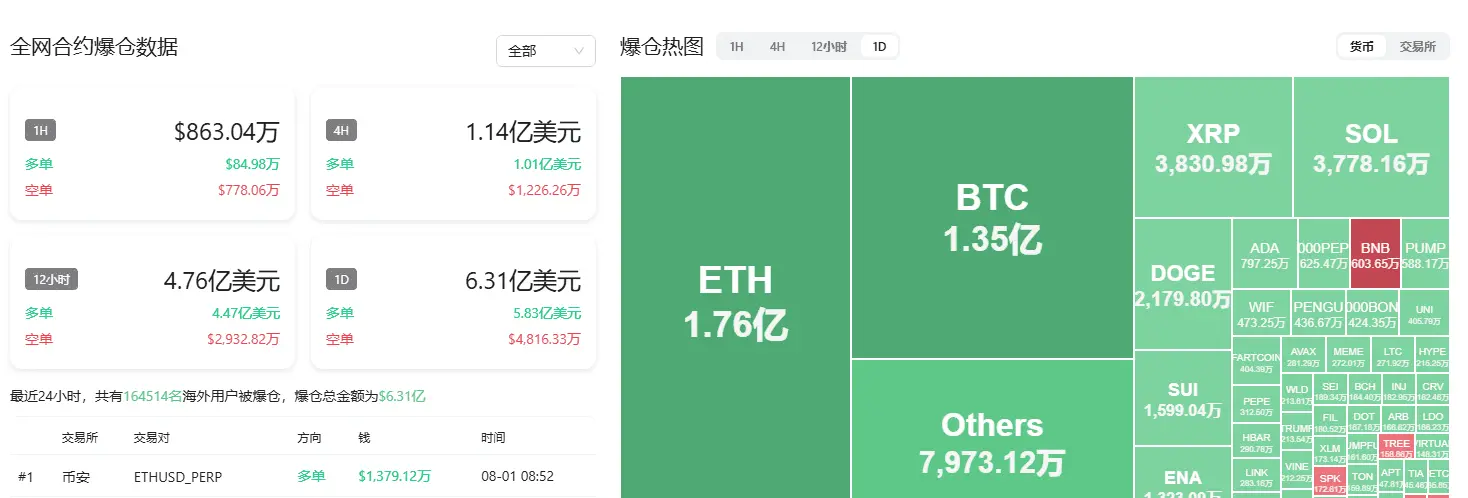The height and width of the screenshot is (498, 1468).
Task: Select the XRP liquidation tile
Action: 1212,147
